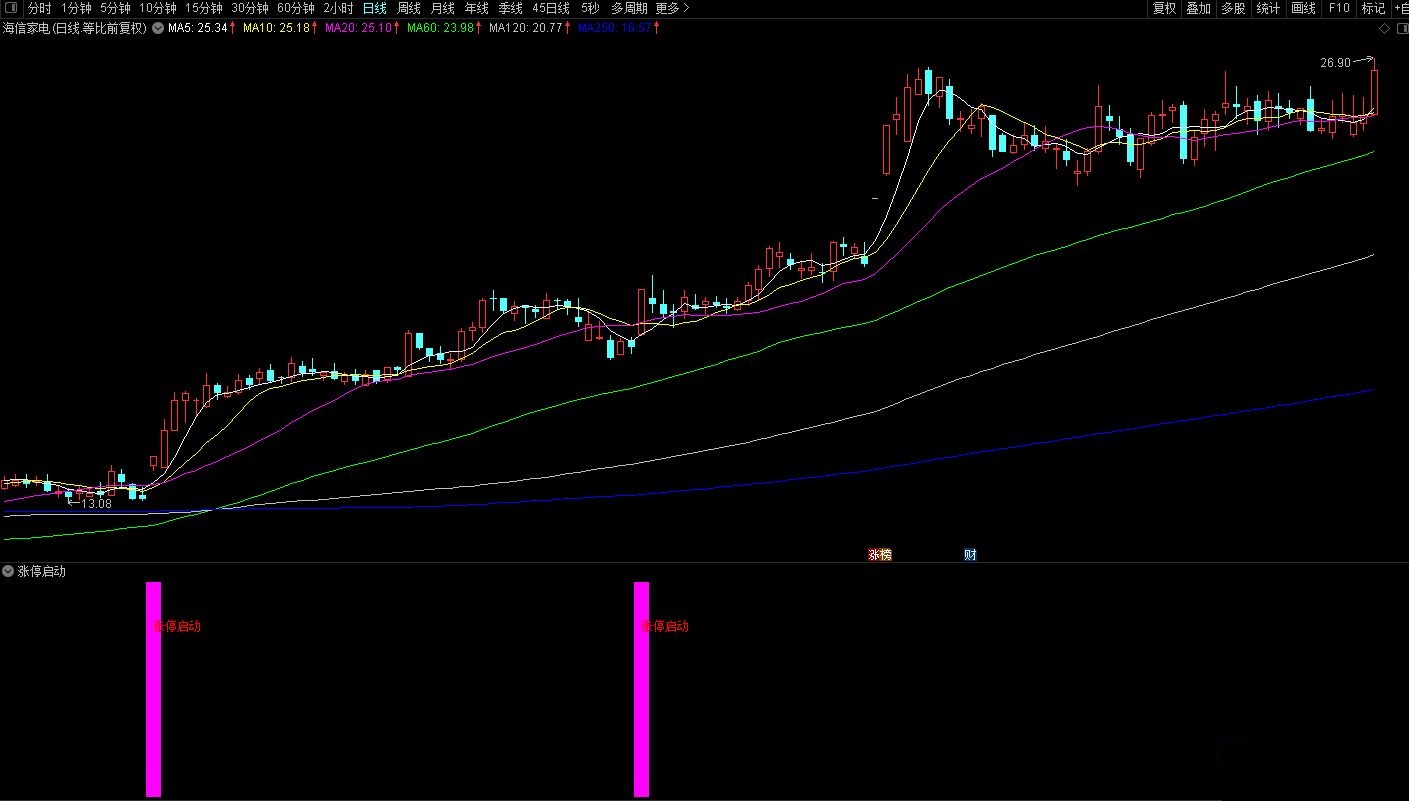Click the 统计 statistics button

click(x=1268, y=8)
